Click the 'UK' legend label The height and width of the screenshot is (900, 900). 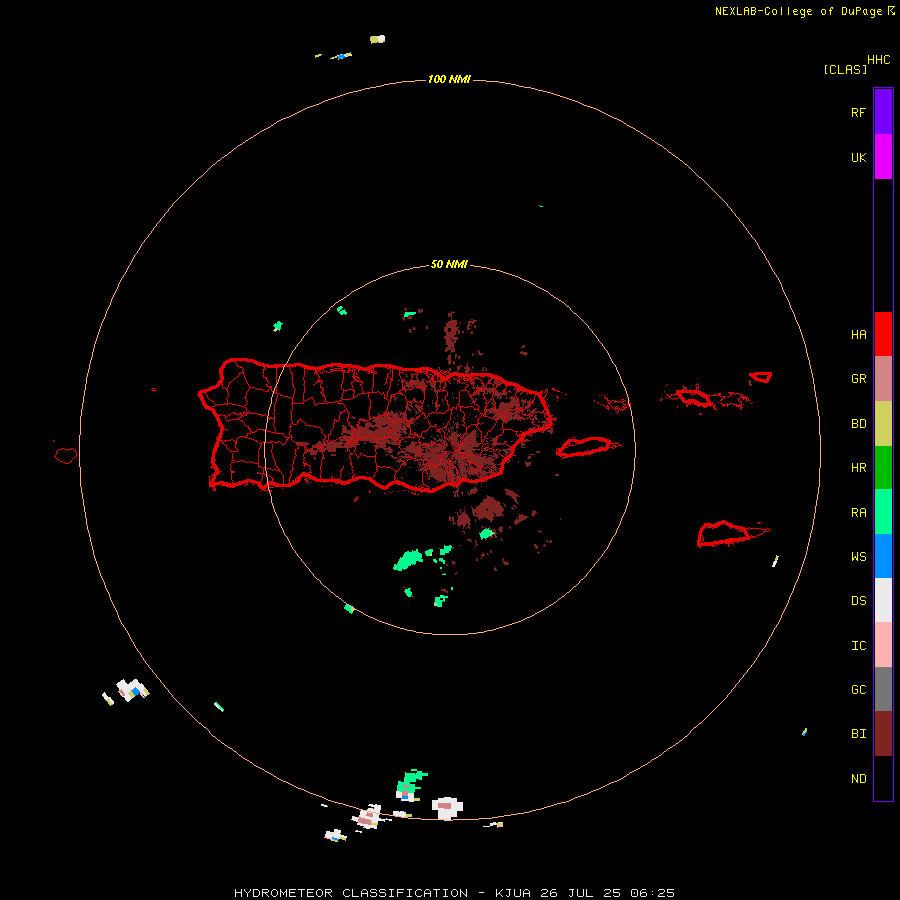click(858, 157)
